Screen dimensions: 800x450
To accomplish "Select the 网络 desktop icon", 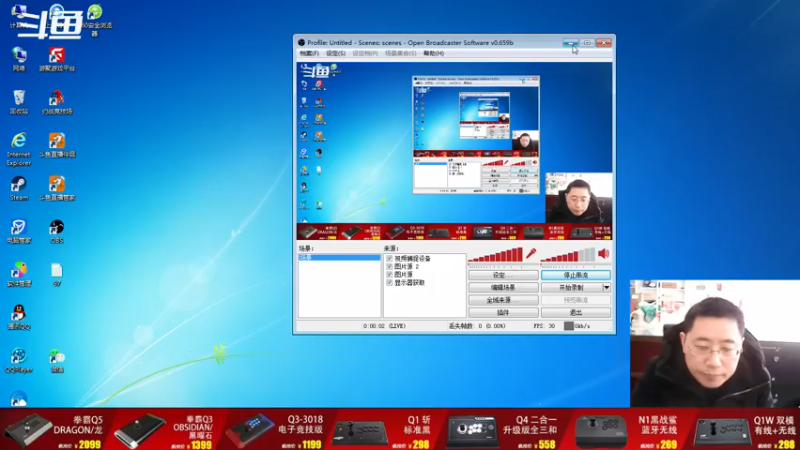I will (19, 59).
